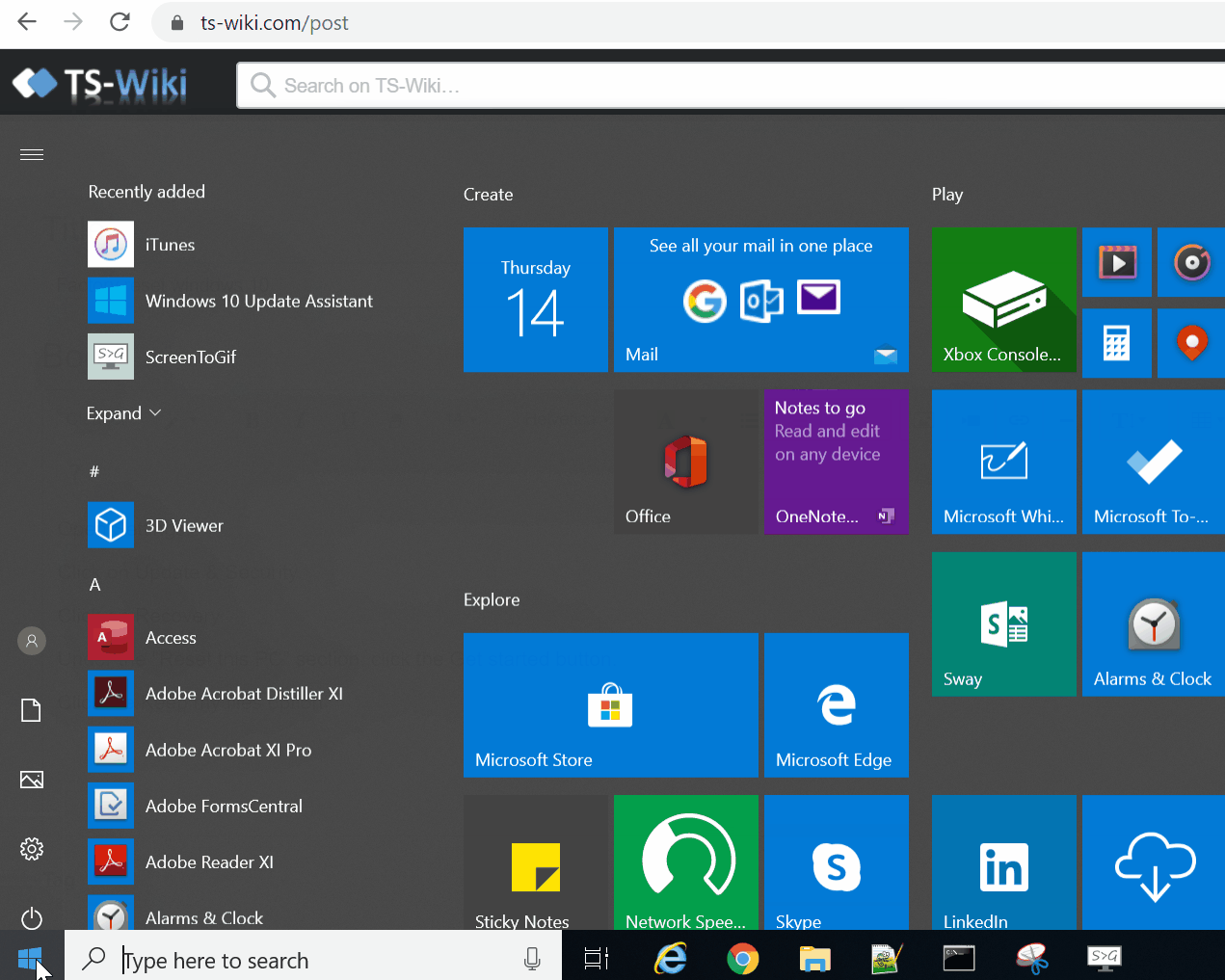Screen dimensions: 1225x980
Task: Open ScreenToGif from the taskbar
Action: pos(1105,957)
